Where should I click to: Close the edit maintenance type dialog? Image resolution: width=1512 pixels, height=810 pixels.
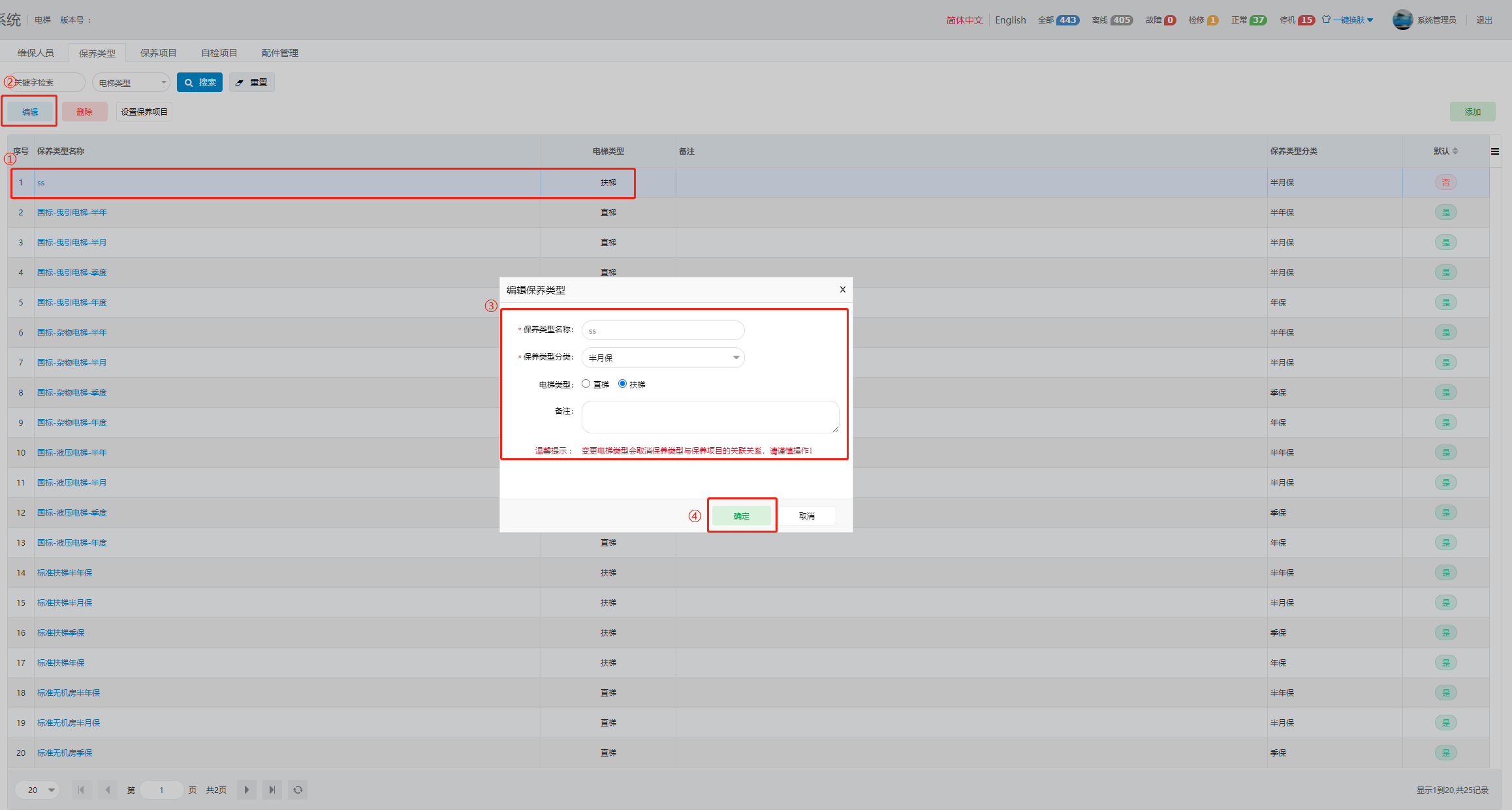842,290
